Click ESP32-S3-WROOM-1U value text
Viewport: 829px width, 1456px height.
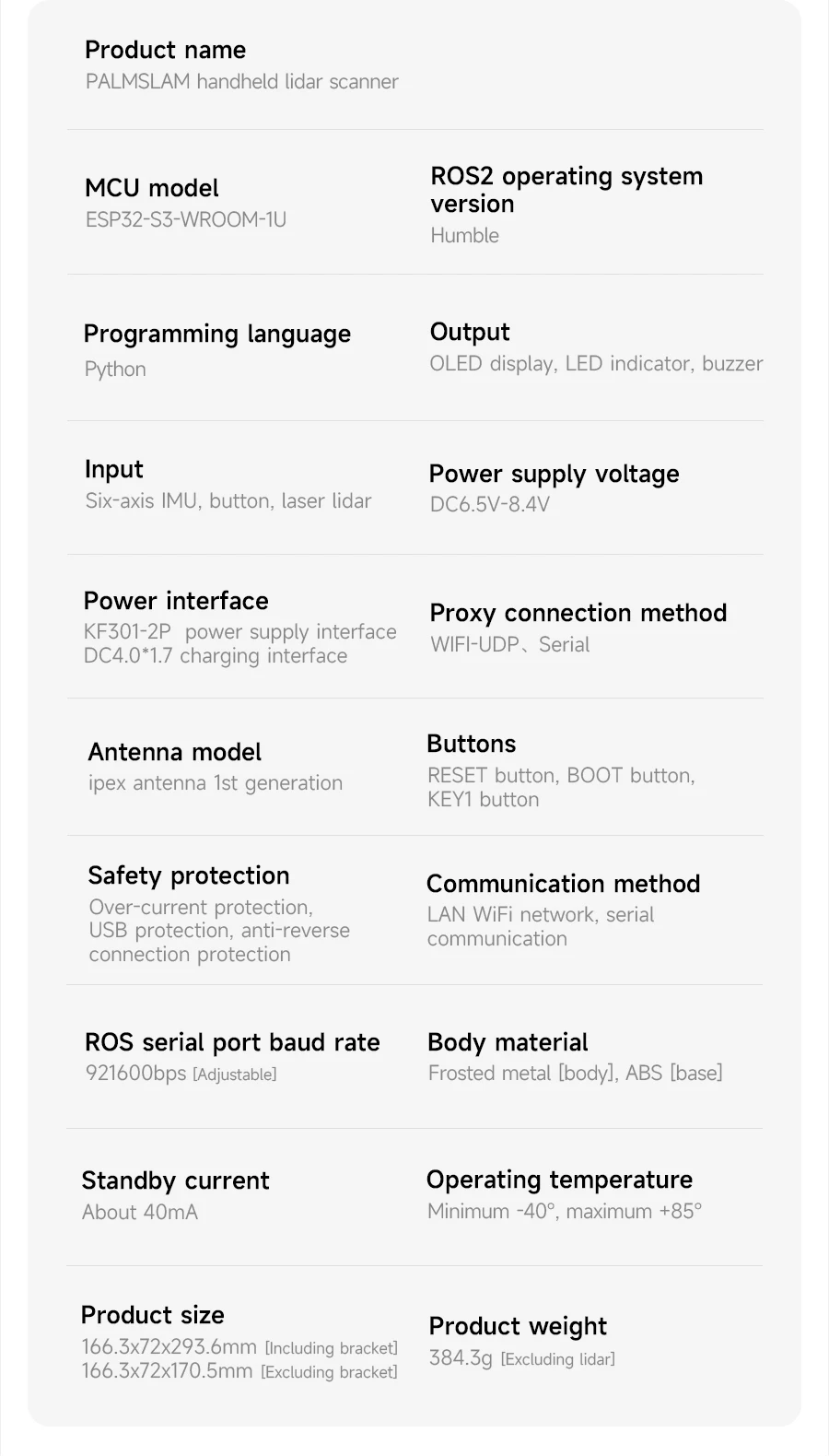point(185,220)
